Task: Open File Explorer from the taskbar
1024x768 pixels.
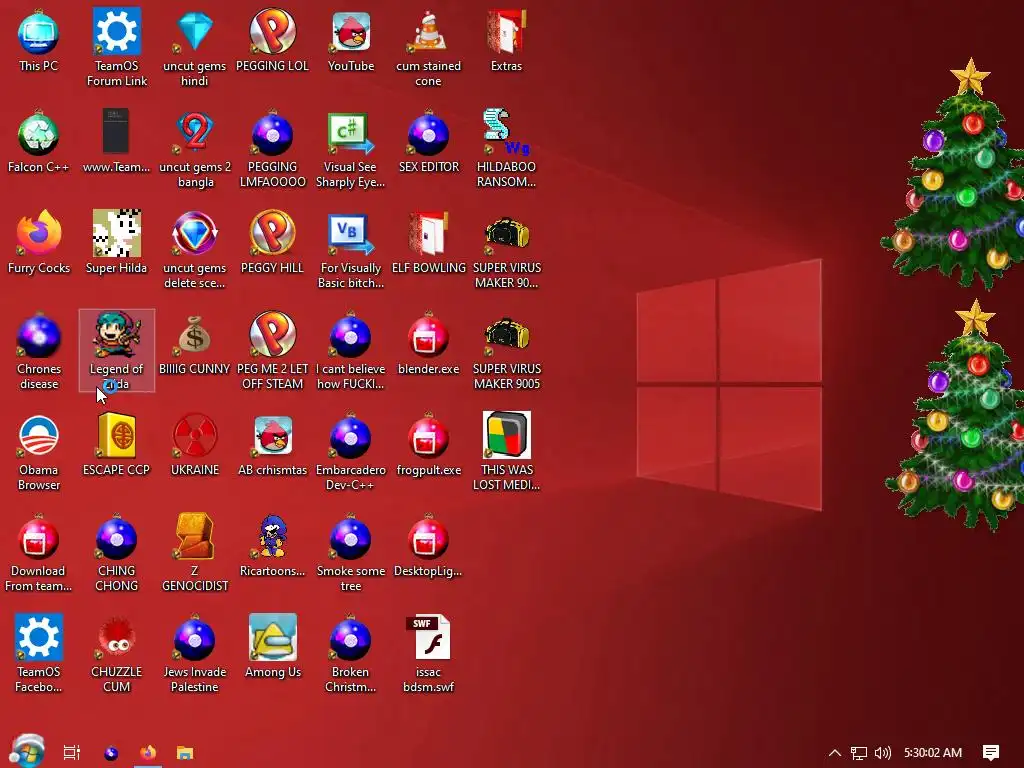Action: point(185,753)
